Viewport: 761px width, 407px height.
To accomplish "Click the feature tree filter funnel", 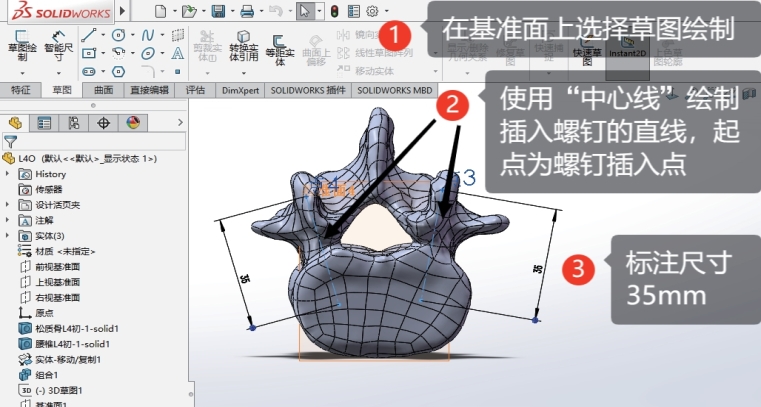I will click(x=10, y=142).
